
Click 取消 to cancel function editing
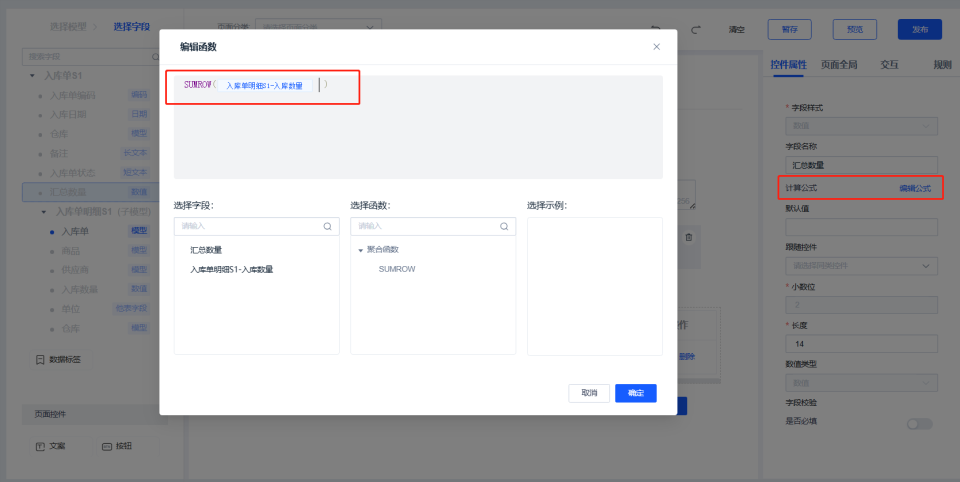click(589, 393)
